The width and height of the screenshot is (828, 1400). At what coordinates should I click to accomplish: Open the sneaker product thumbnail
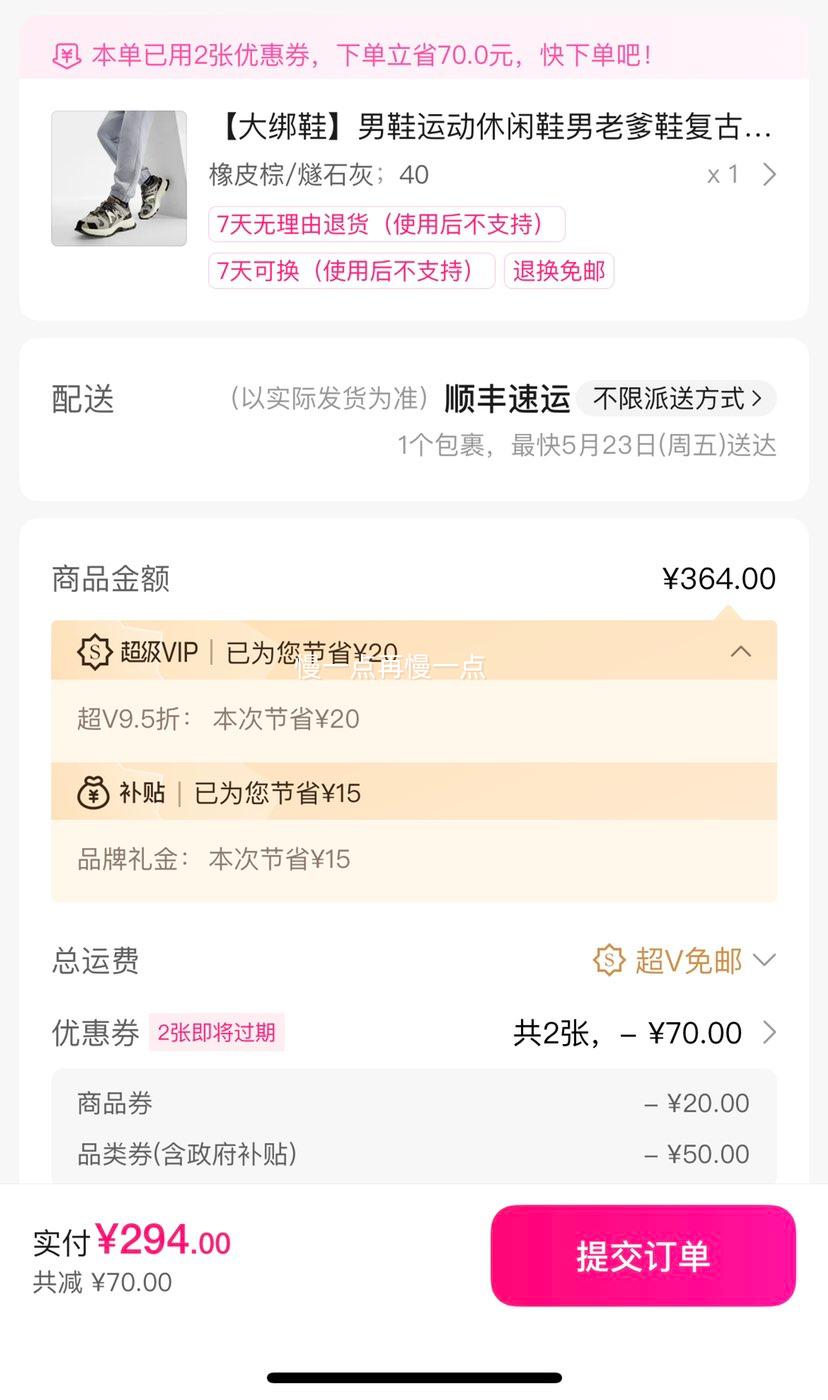[119, 178]
